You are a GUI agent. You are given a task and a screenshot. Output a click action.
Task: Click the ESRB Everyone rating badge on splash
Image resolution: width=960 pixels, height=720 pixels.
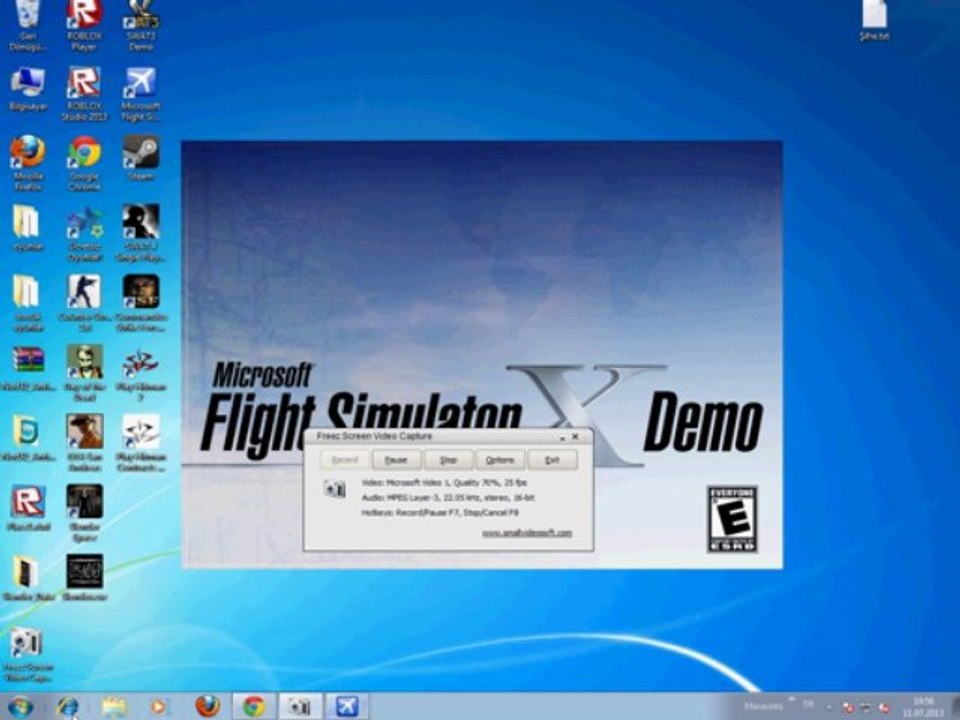(732, 519)
